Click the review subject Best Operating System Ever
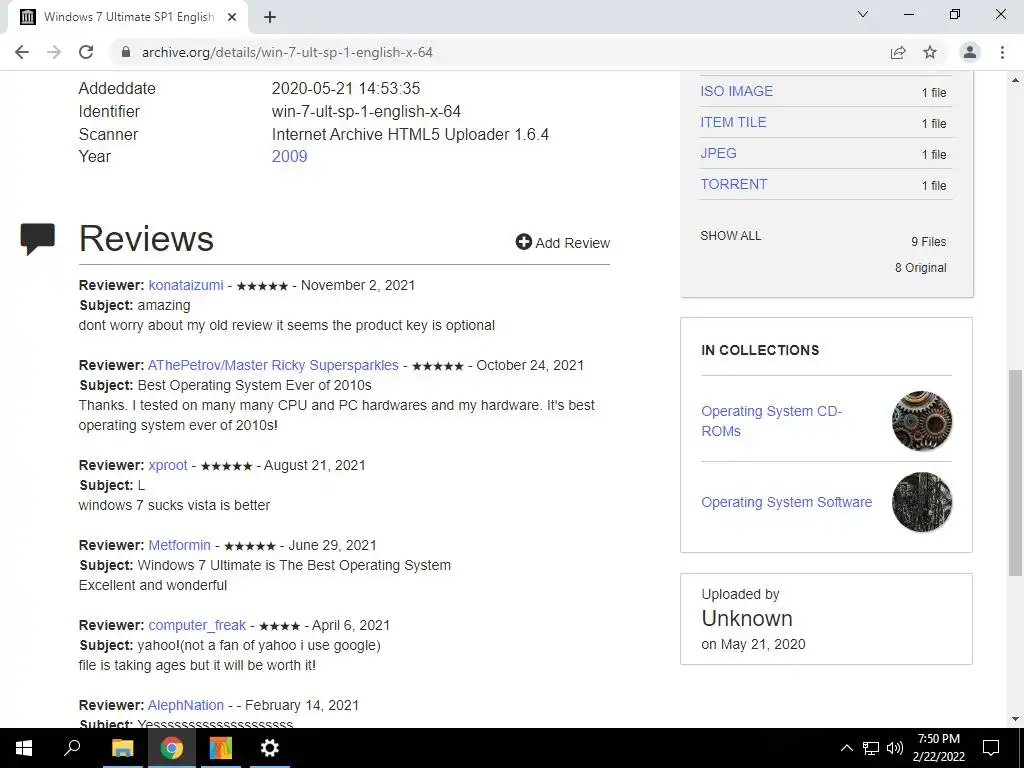Screen dimensions: 1024x768 (255, 385)
